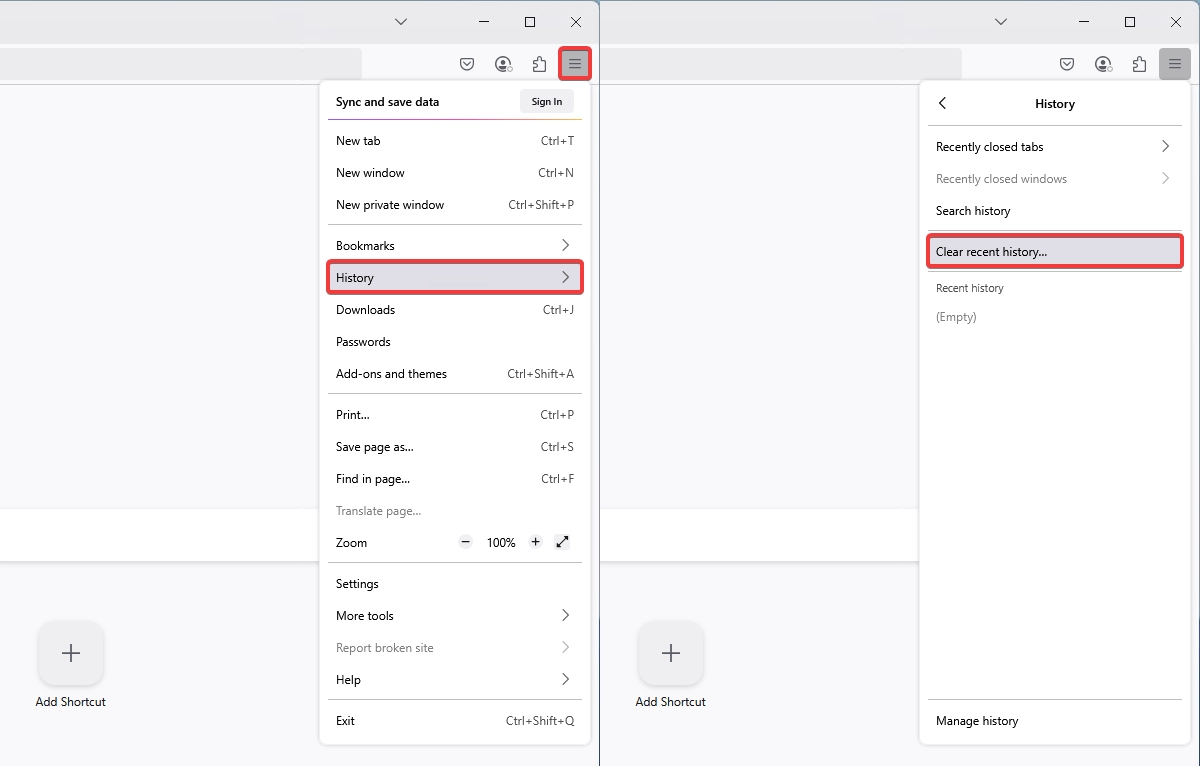This screenshot has width=1200, height=766.
Task: Open Extensions puzzle icon in left window
Action: coord(539,64)
